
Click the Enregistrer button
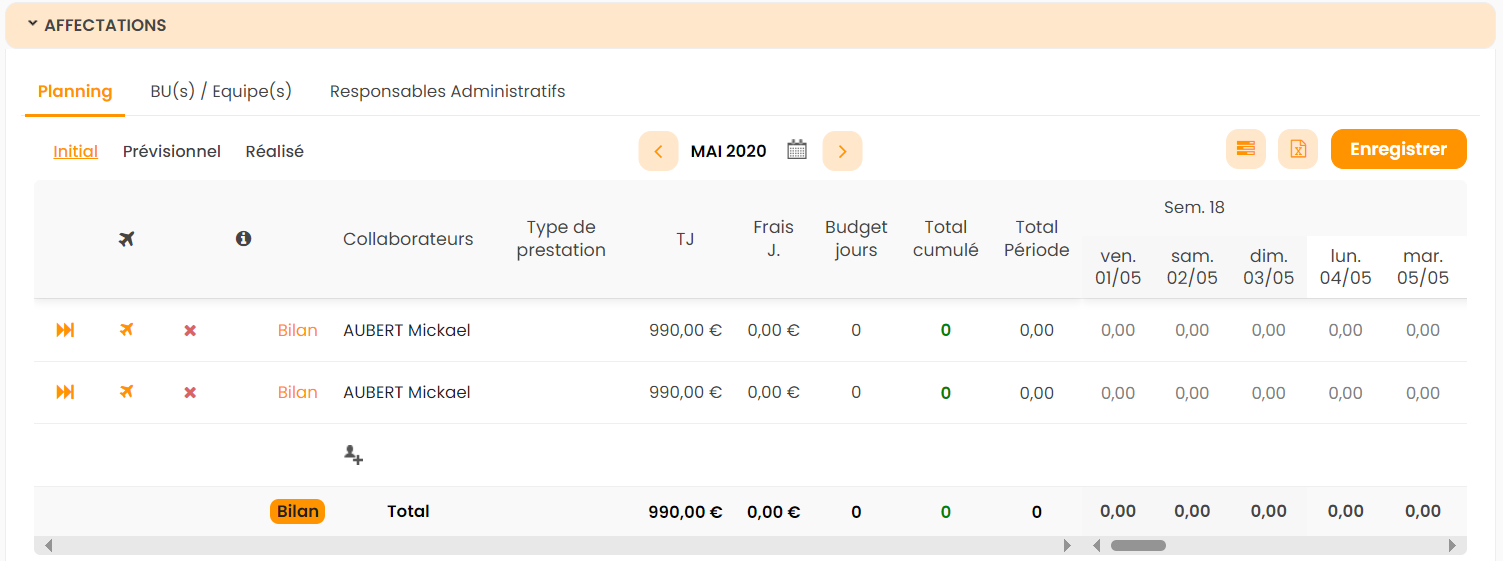(1398, 149)
